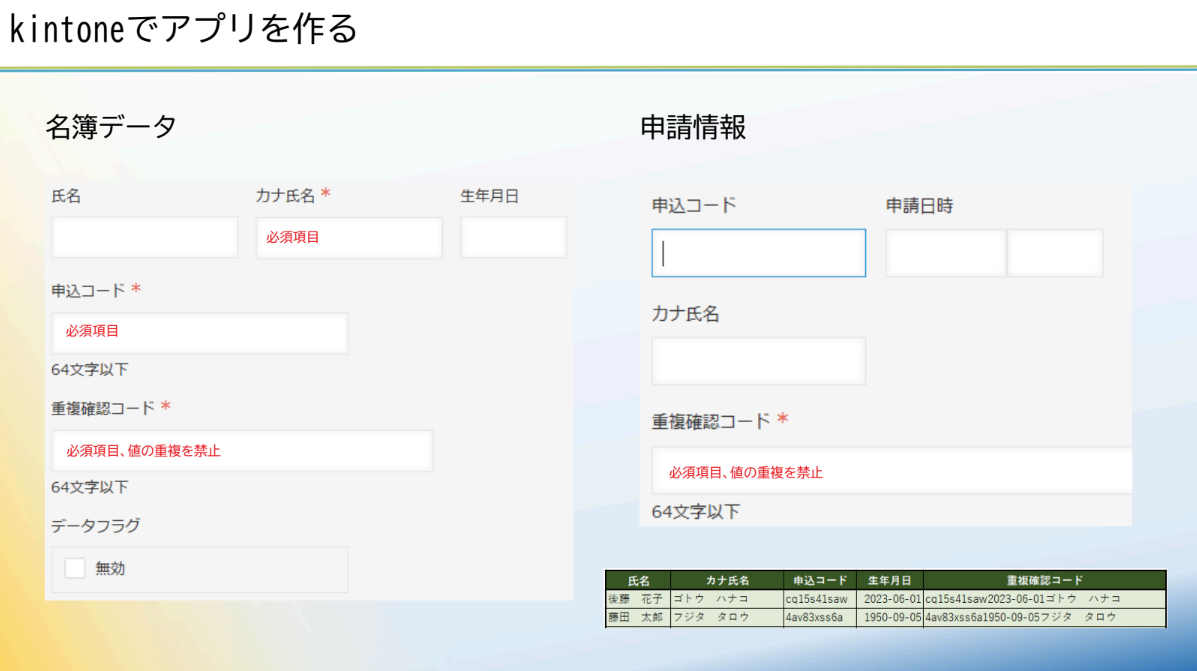Click table cell cq15s41saw in 申込コード column
The height and width of the screenshot is (671, 1197).
820,599
